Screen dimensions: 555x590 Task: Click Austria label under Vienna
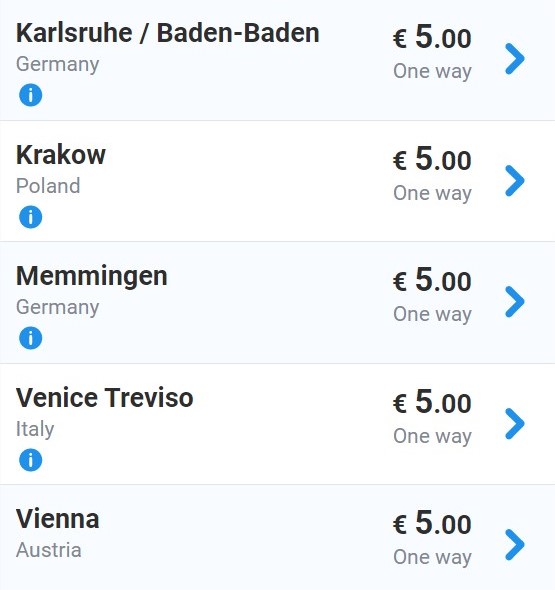click(x=49, y=550)
